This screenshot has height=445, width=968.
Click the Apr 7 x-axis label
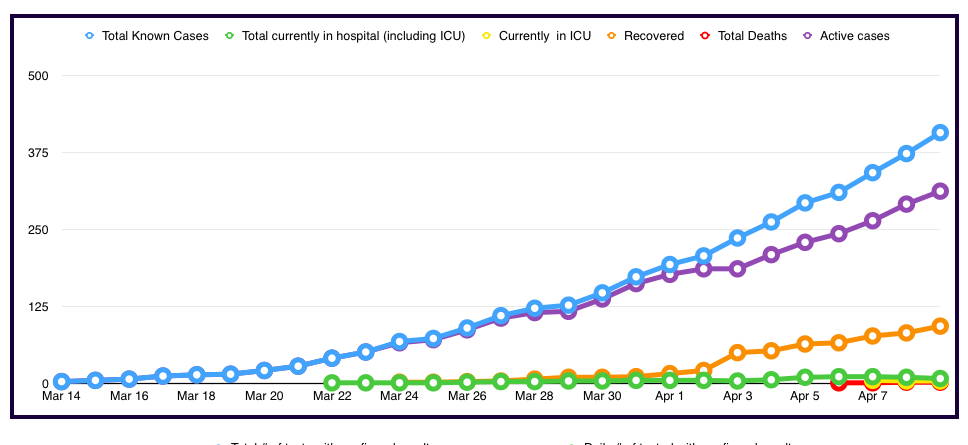[x=873, y=396]
